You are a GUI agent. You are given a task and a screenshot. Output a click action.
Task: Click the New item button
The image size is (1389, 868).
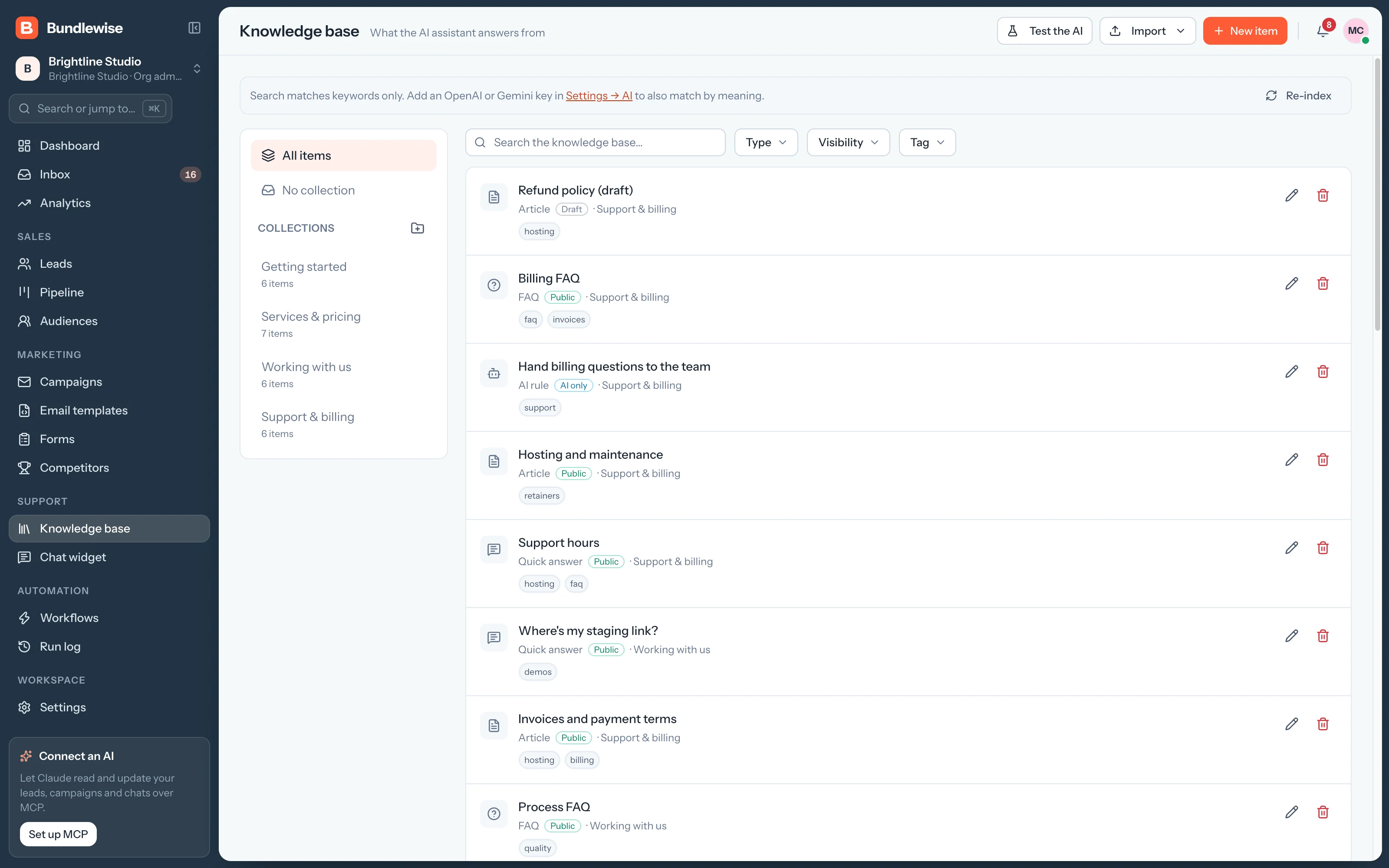tap(1245, 31)
